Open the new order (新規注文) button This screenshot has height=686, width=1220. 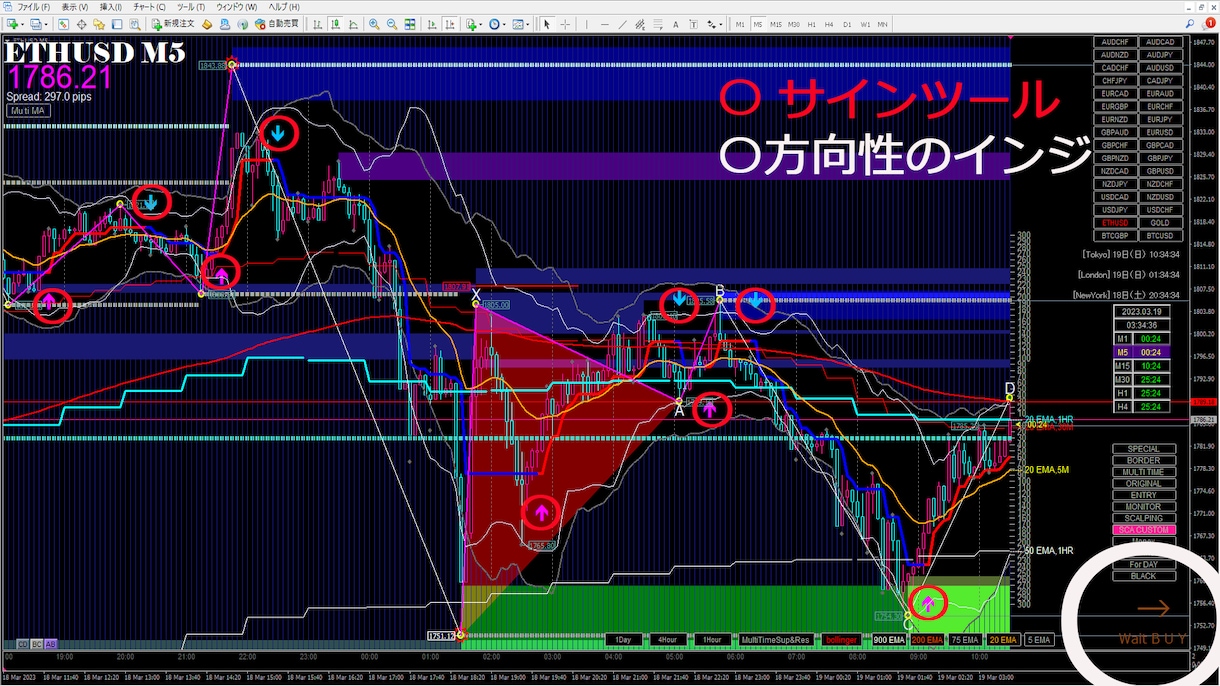[x=175, y=23]
